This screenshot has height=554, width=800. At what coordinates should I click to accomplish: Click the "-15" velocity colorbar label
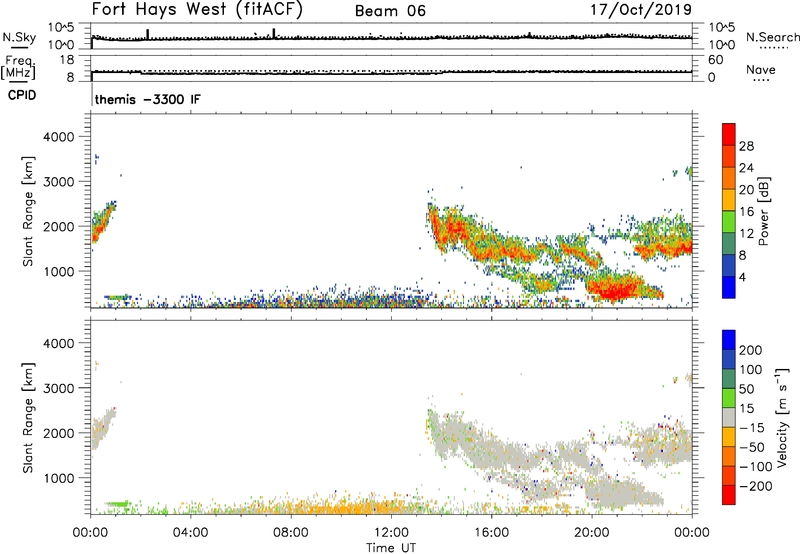[x=752, y=428]
